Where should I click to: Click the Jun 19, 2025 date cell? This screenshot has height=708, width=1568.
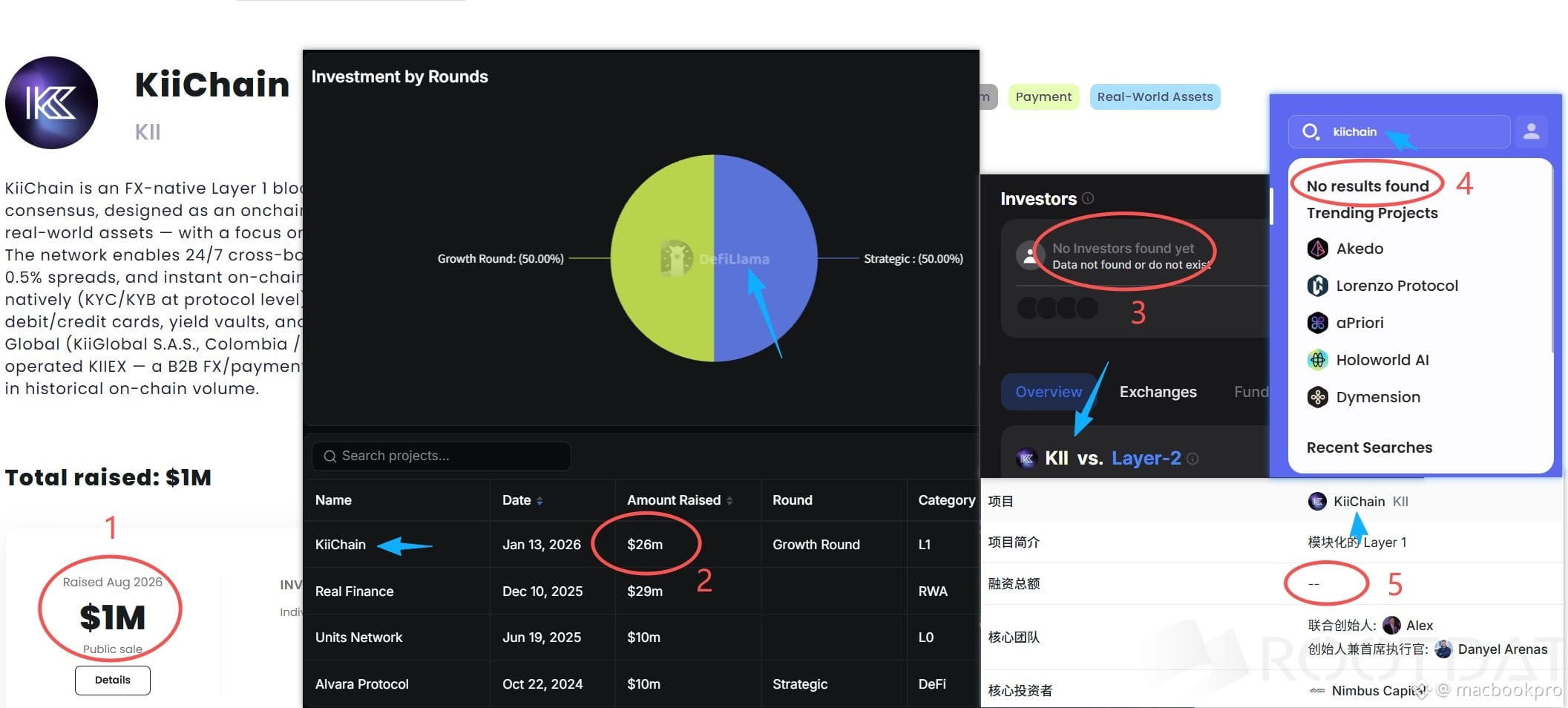542,637
